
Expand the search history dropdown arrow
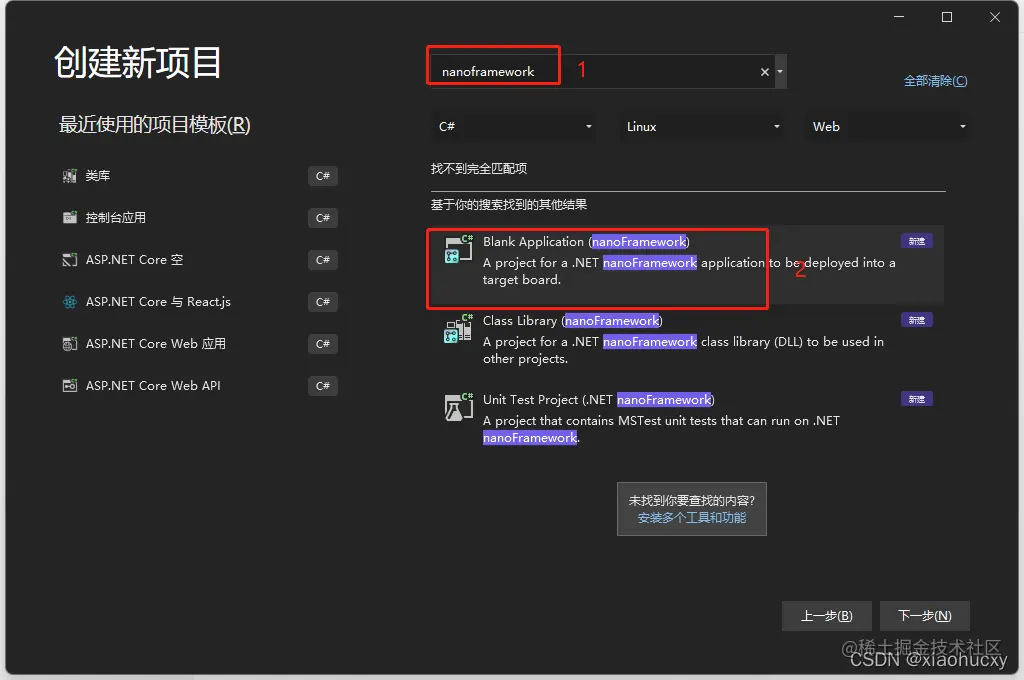coord(779,71)
